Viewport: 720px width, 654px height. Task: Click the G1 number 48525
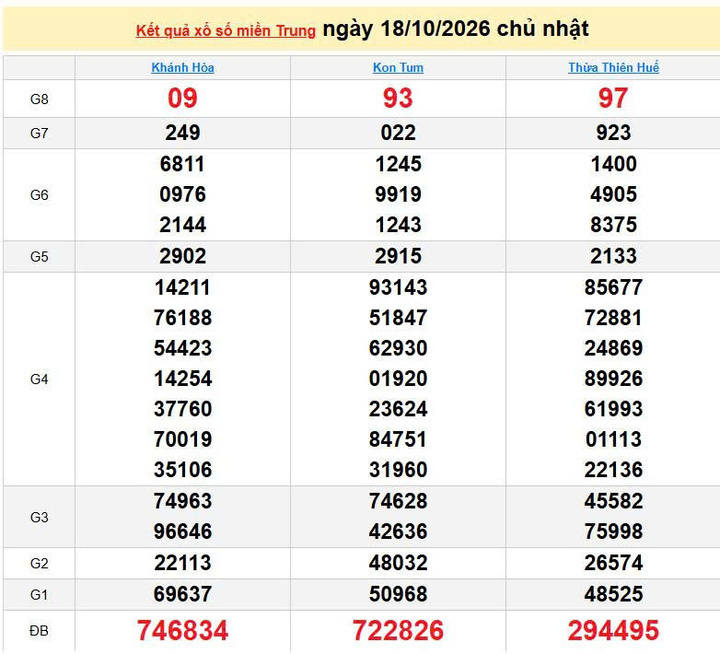click(613, 594)
